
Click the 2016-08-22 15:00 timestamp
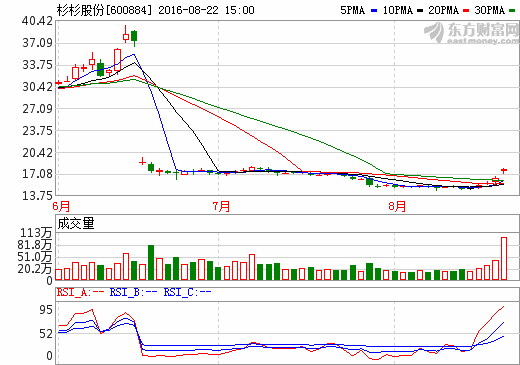coord(206,10)
